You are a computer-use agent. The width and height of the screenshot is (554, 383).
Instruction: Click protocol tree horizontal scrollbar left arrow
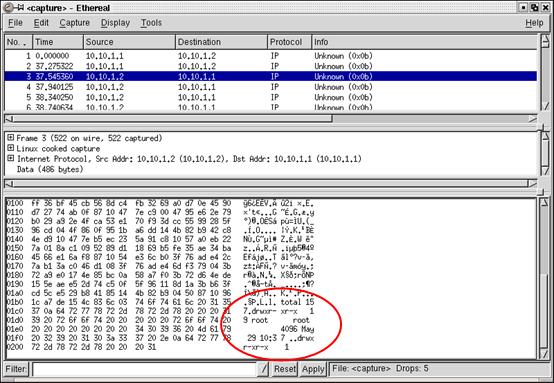coord(9,184)
